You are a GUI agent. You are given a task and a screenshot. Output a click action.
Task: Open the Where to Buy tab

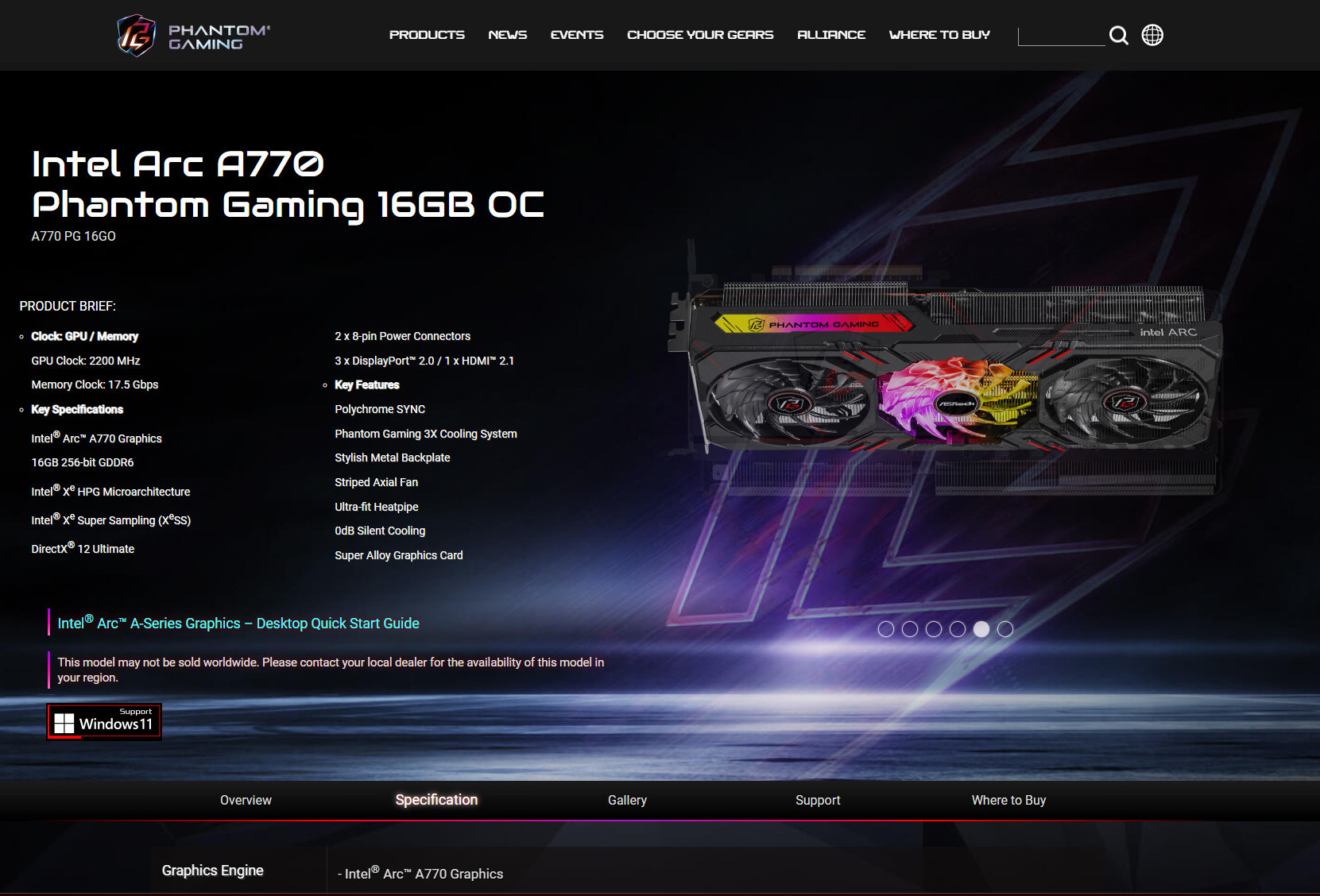pos(1008,800)
